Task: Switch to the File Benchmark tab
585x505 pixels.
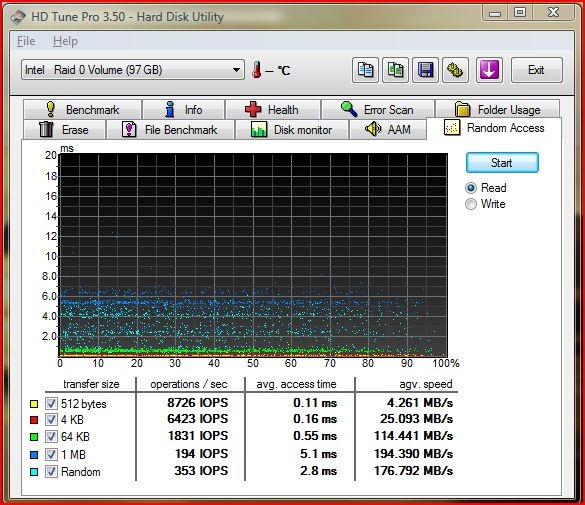Action: [170, 130]
